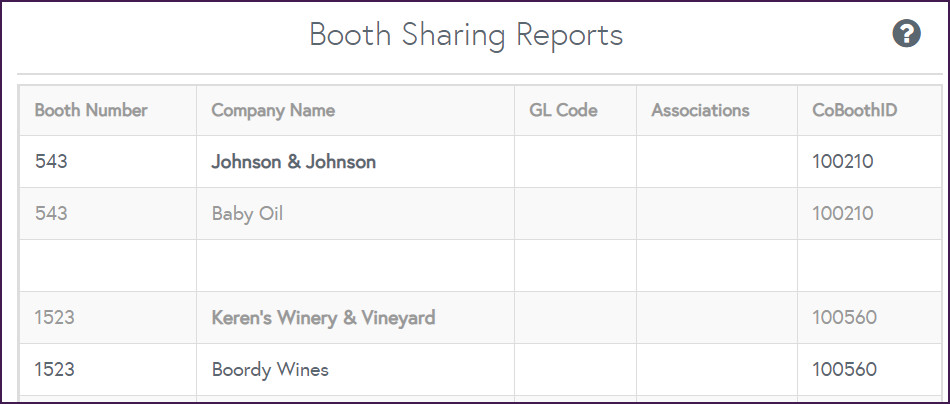This screenshot has height=404, width=950.
Task: Open the help question mark icon
Action: pyautogui.click(x=906, y=35)
